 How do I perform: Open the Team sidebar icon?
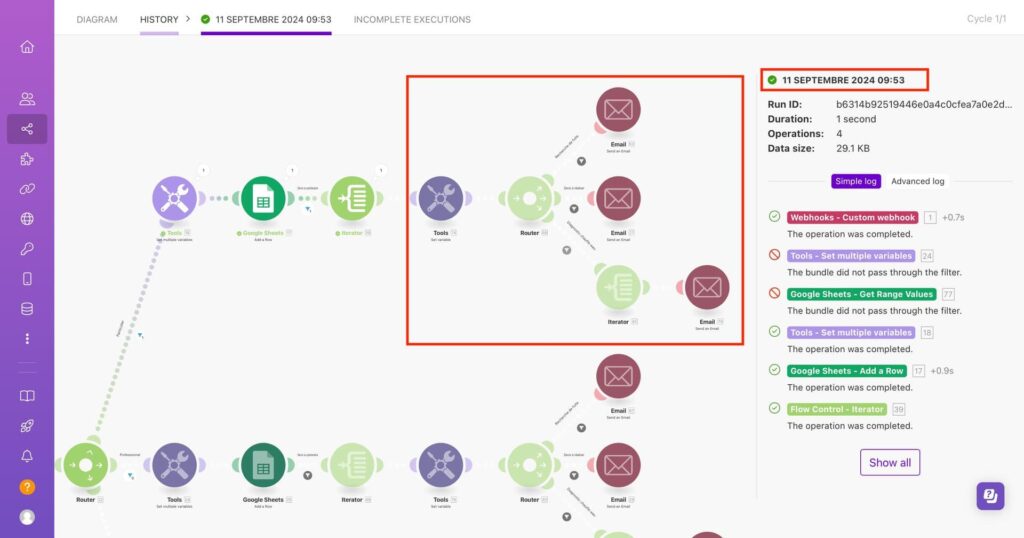tap(27, 99)
